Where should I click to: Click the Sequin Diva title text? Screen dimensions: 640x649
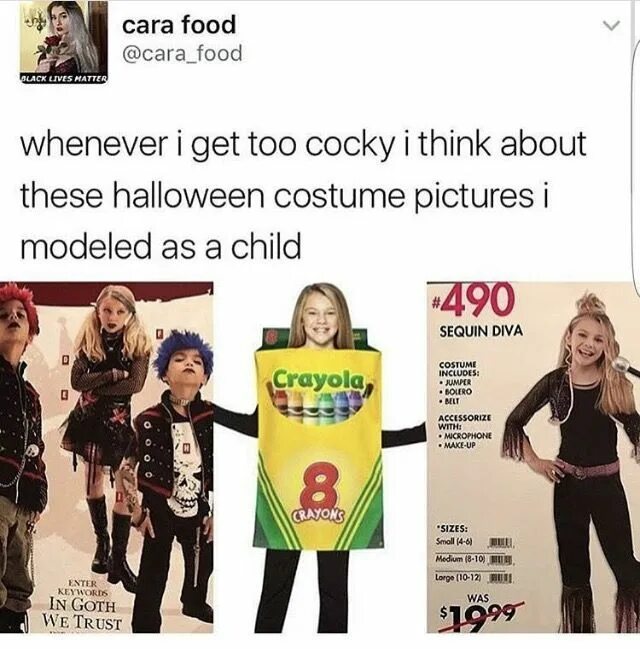point(481,331)
